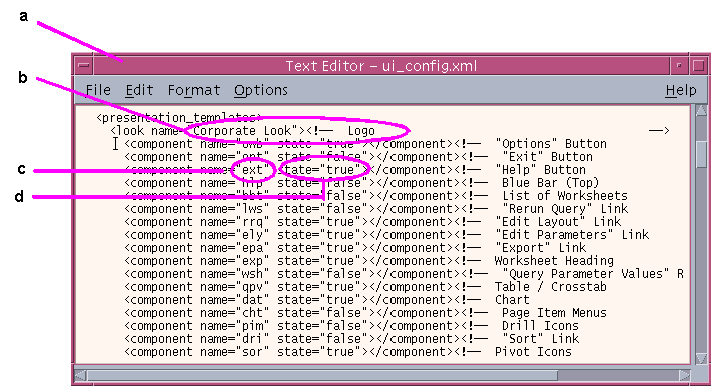Click the line containing name="rrq"
The height and width of the screenshot is (388, 714).
click(372, 222)
